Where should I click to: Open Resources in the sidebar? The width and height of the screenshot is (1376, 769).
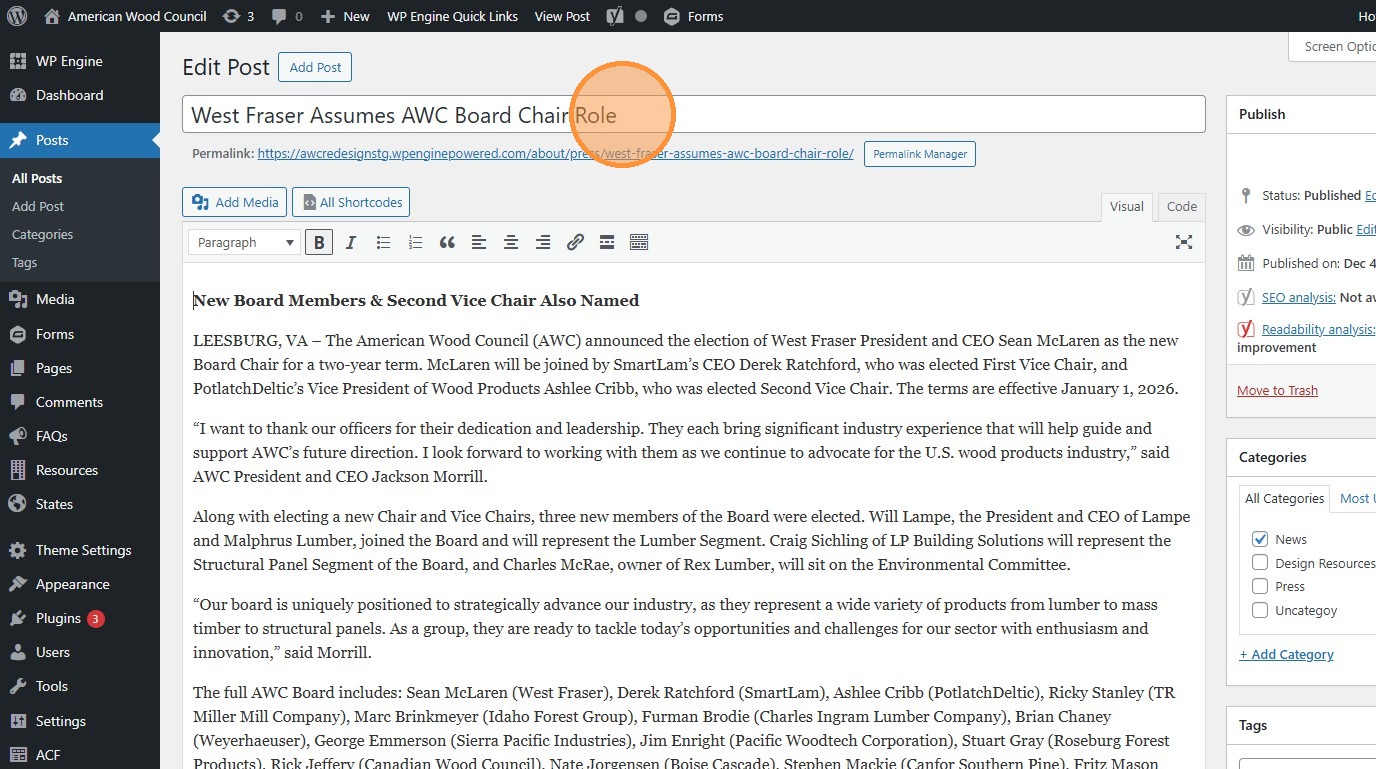[80, 470]
